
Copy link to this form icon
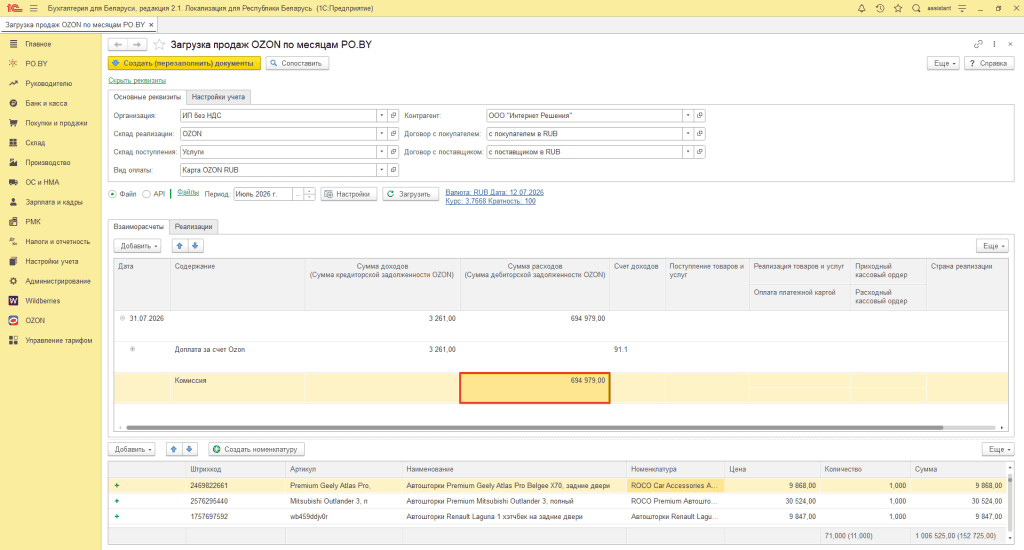tap(978, 44)
